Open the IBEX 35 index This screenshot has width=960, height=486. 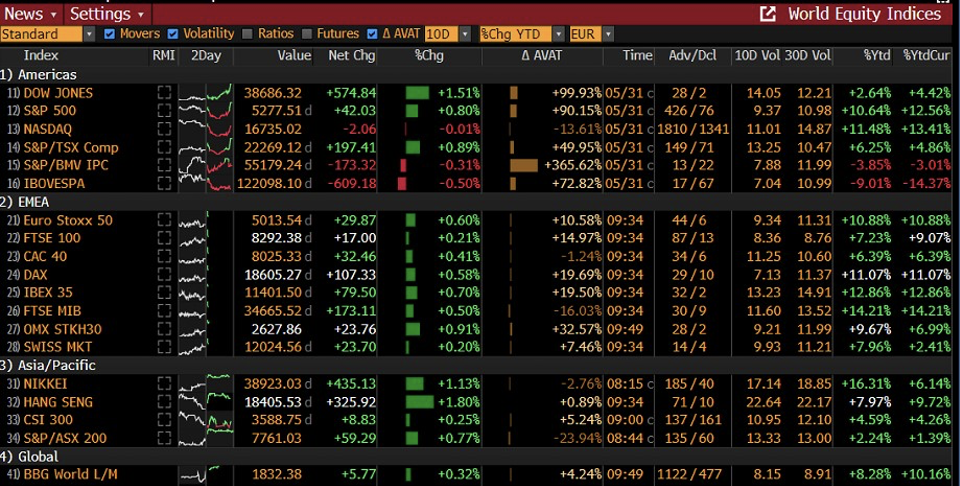[x=48, y=293]
